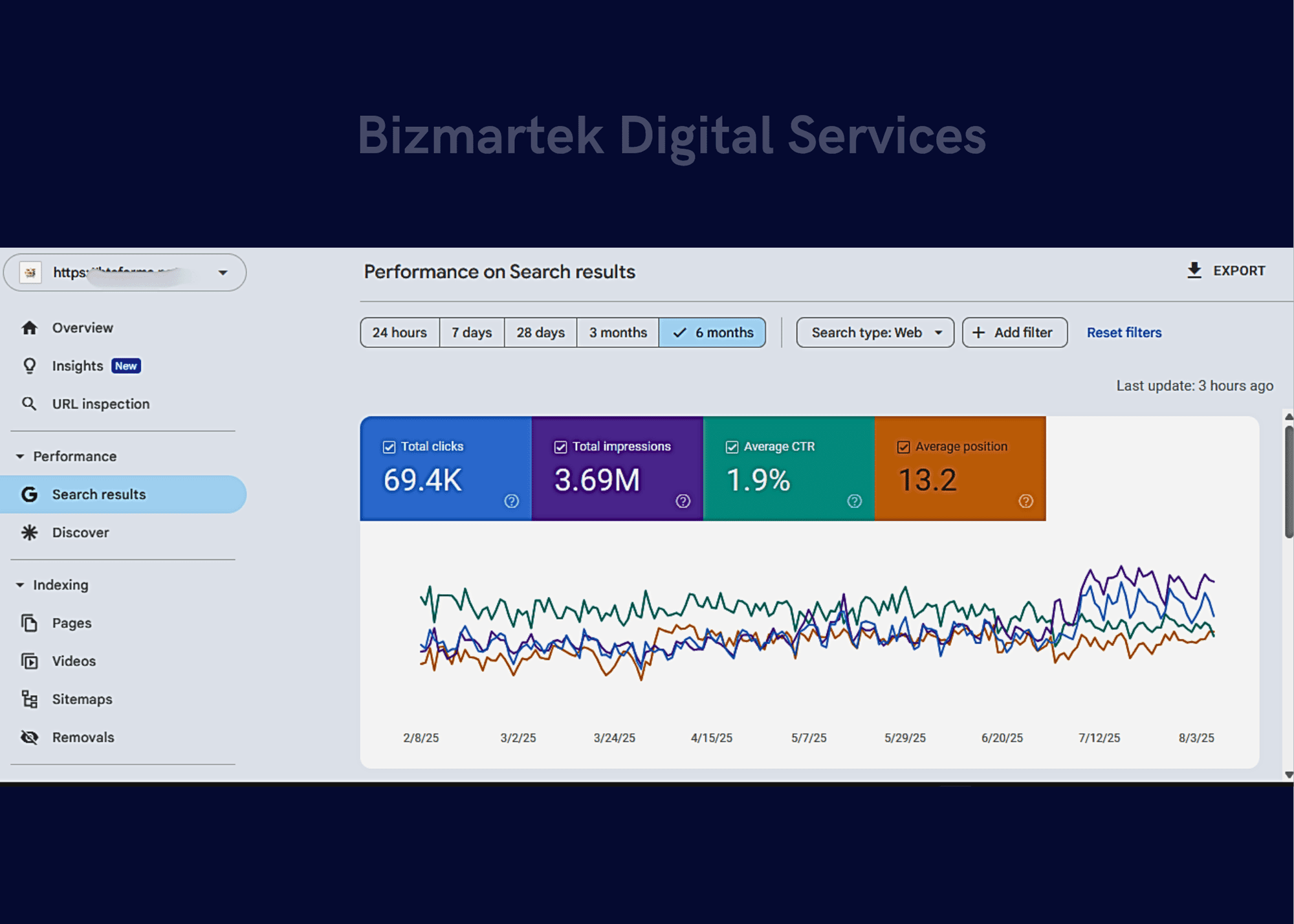Screen dimensions: 1294x924
Task: Open Insights in the sidebar
Action: pos(123,366)
